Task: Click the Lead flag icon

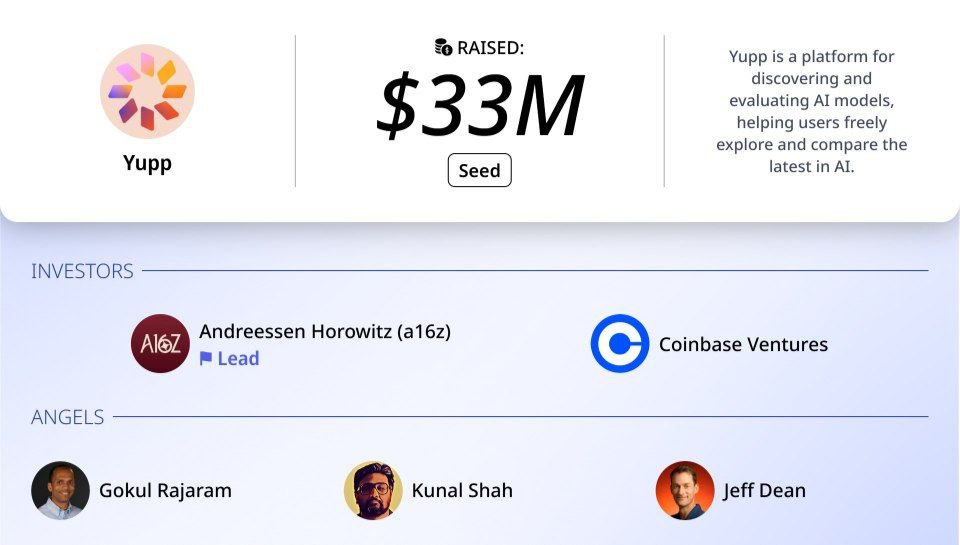Action: [206, 359]
